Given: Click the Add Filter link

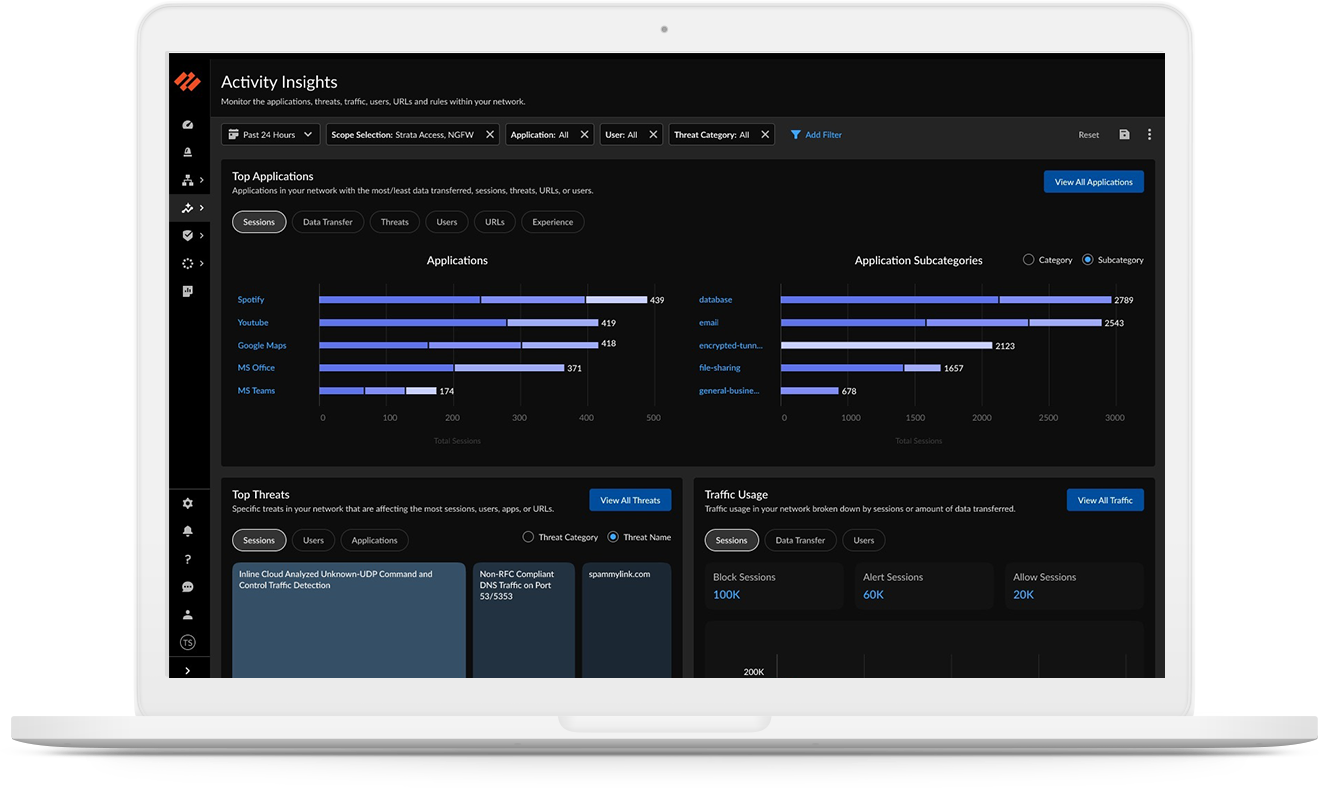Looking at the screenshot, I should 816,135.
